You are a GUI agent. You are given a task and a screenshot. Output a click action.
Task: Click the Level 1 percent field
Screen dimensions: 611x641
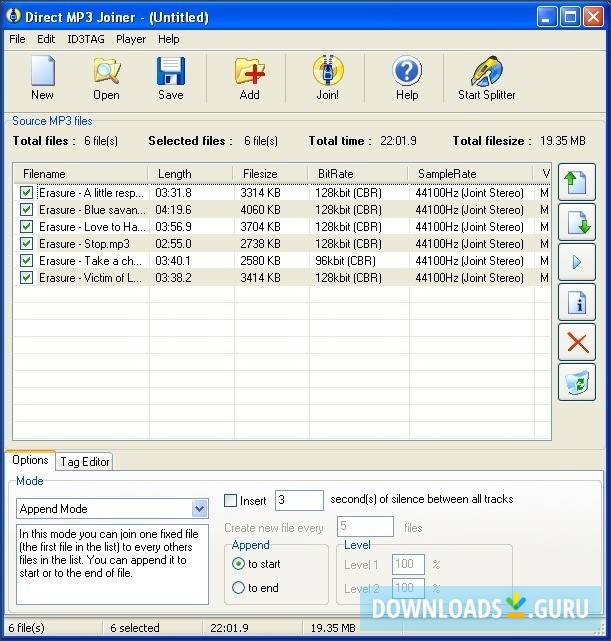coord(408,564)
